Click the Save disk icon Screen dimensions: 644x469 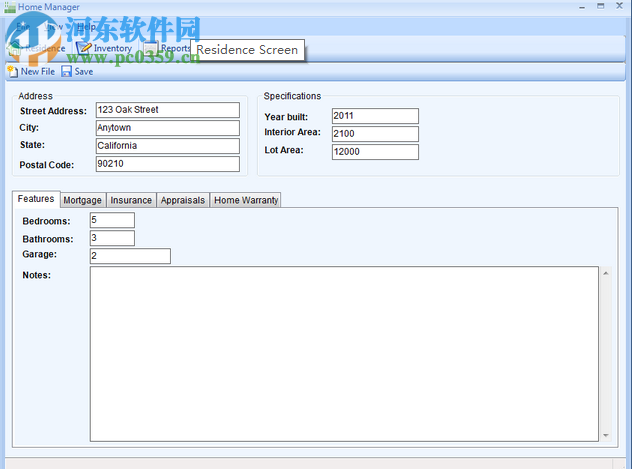point(66,71)
